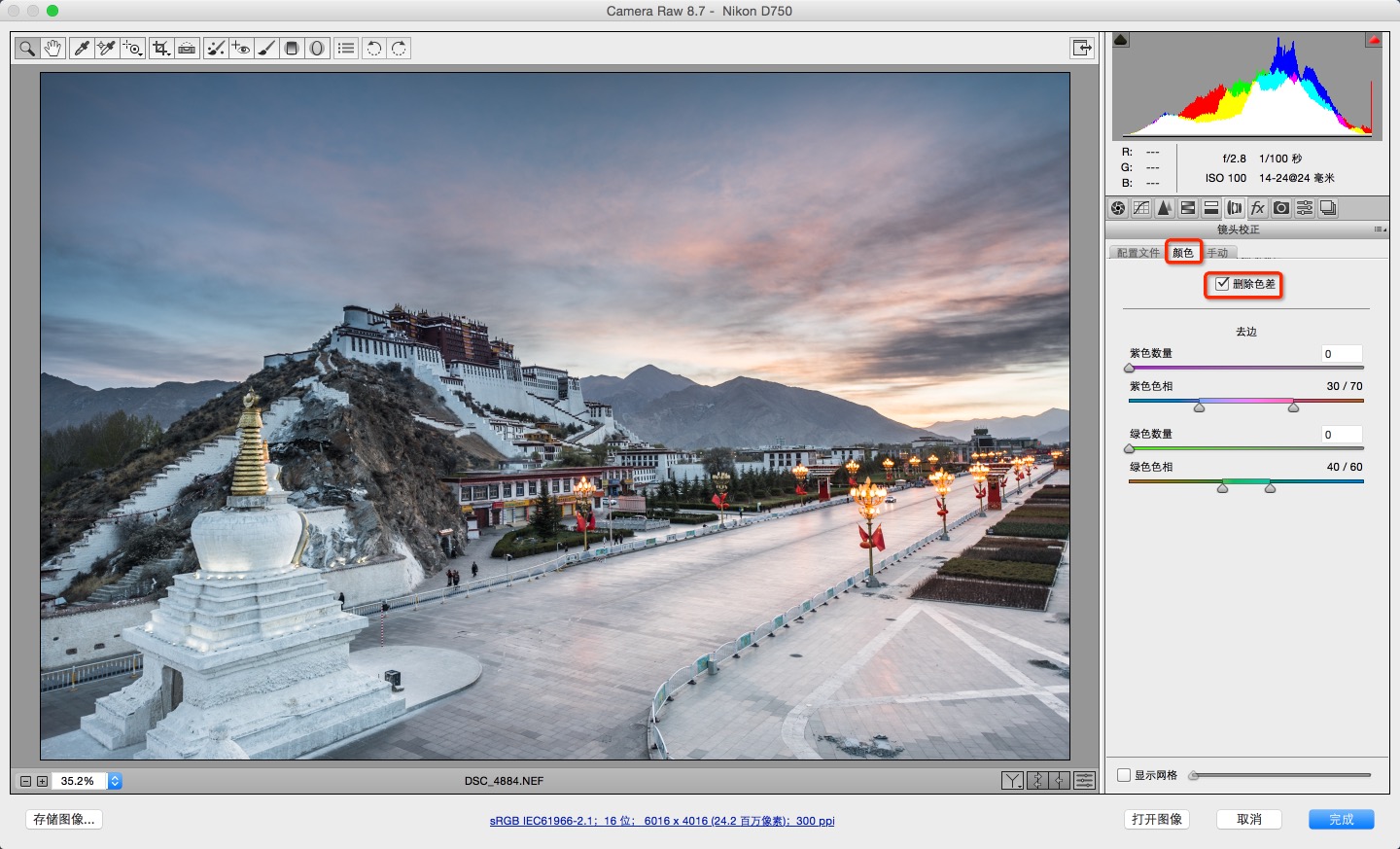Open the Camera Calibration panel
Image resolution: width=1400 pixels, height=849 pixels.
coord(1281,208)
